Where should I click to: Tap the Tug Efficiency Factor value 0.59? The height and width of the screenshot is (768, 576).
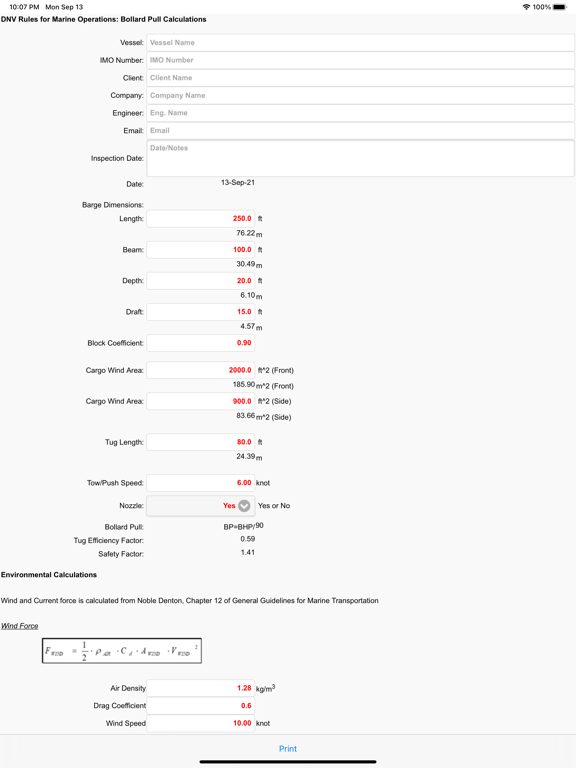click(x=247, y=539)
